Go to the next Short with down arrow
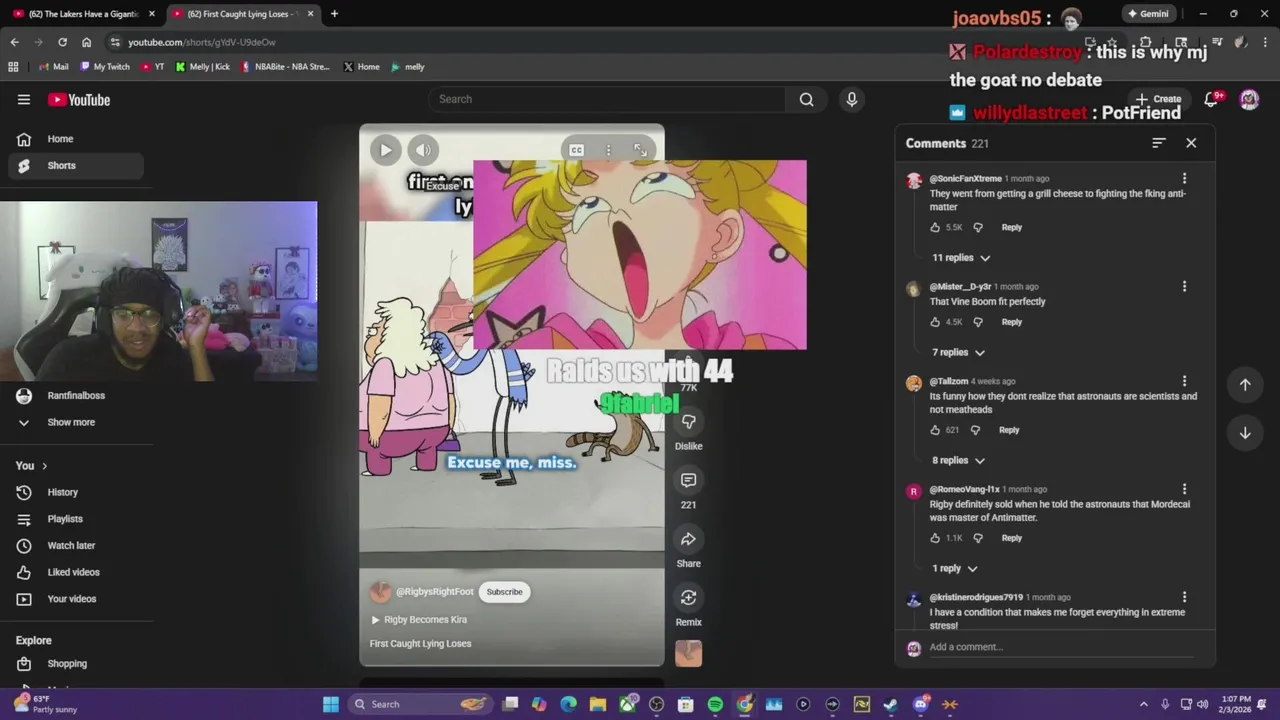The image size is (1280, 720). point(1245,433)
